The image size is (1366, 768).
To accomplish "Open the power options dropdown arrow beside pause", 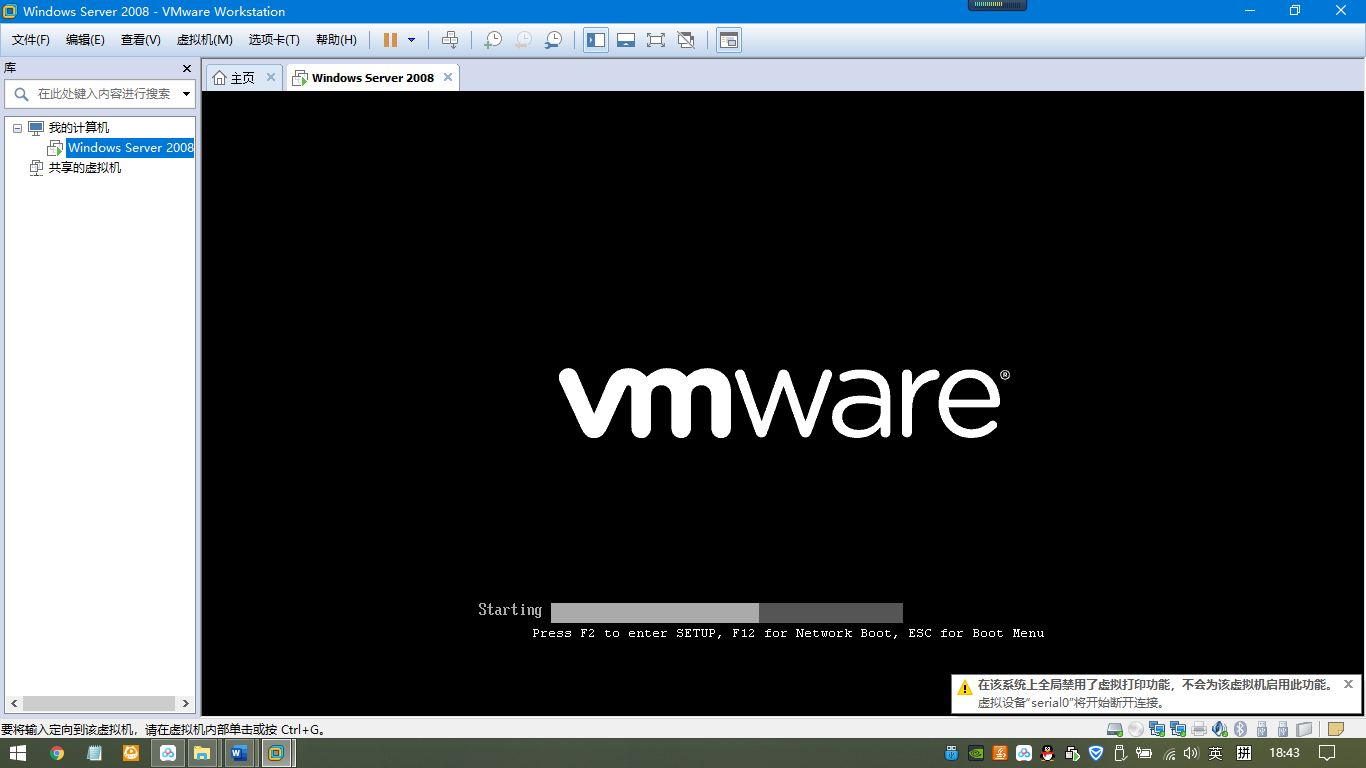I will (411, 40).
